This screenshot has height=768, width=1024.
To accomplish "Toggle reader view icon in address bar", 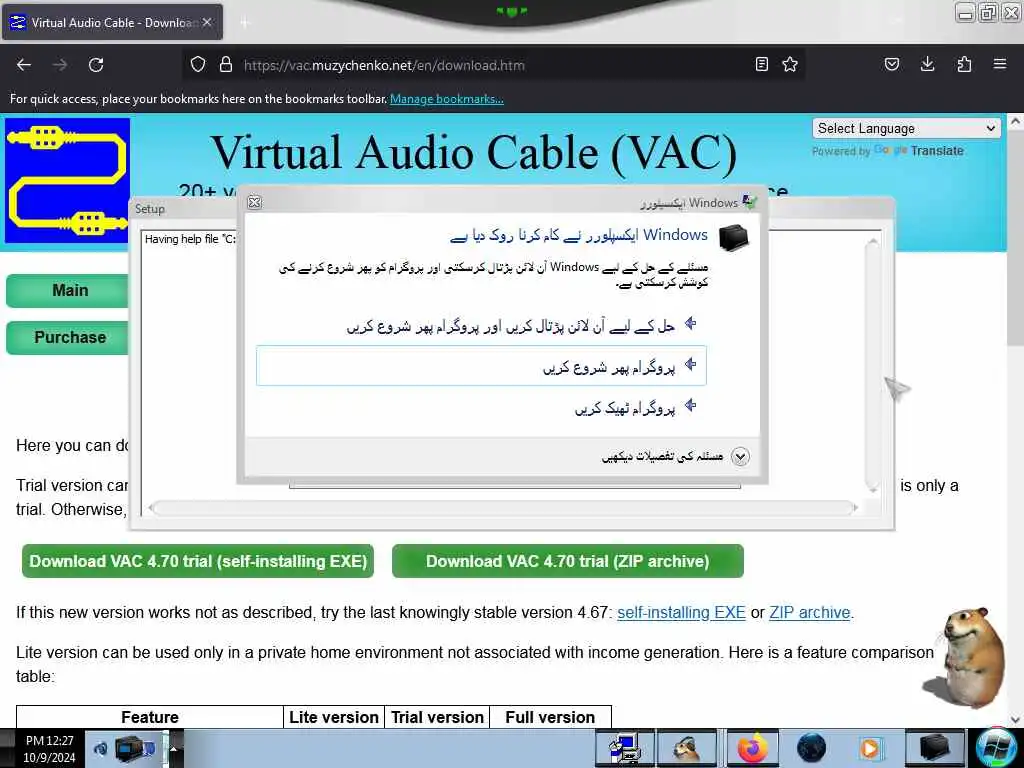I will coord(761,64).
